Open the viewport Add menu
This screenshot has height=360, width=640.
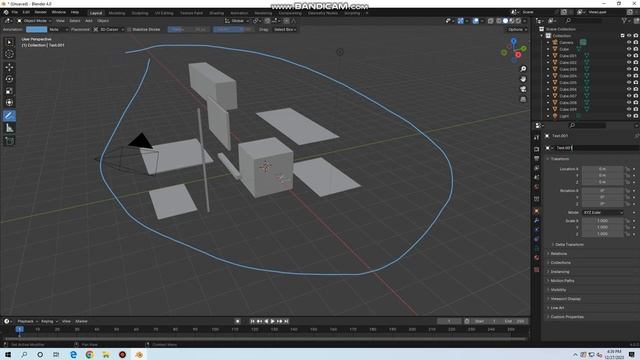click(88, 21)
